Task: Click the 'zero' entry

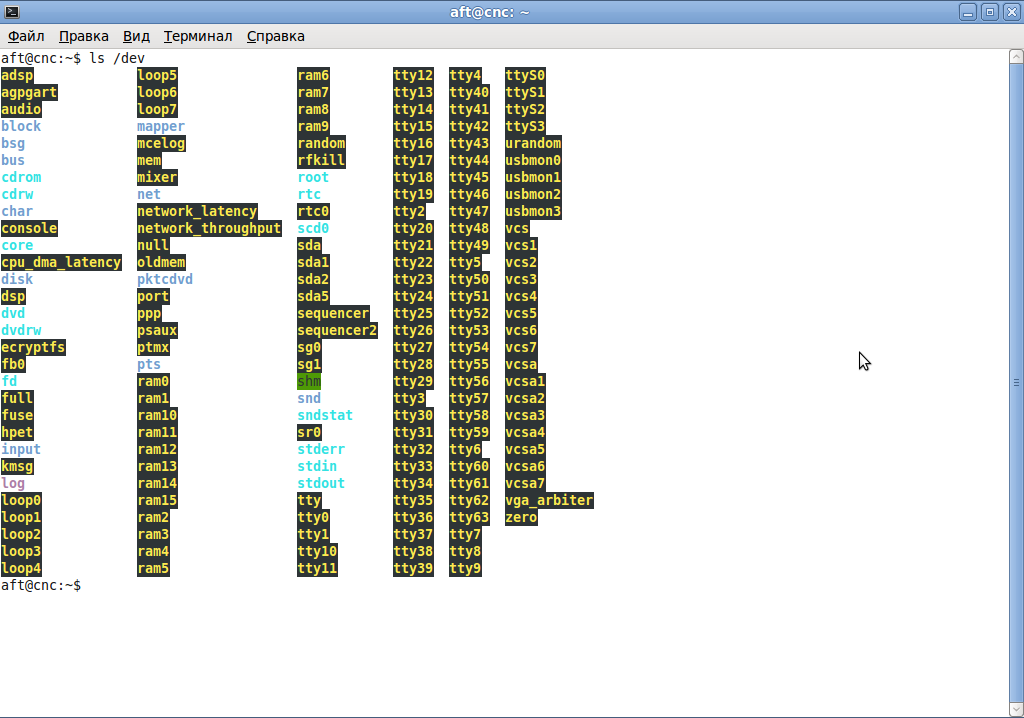Action: tap(521, 517)
